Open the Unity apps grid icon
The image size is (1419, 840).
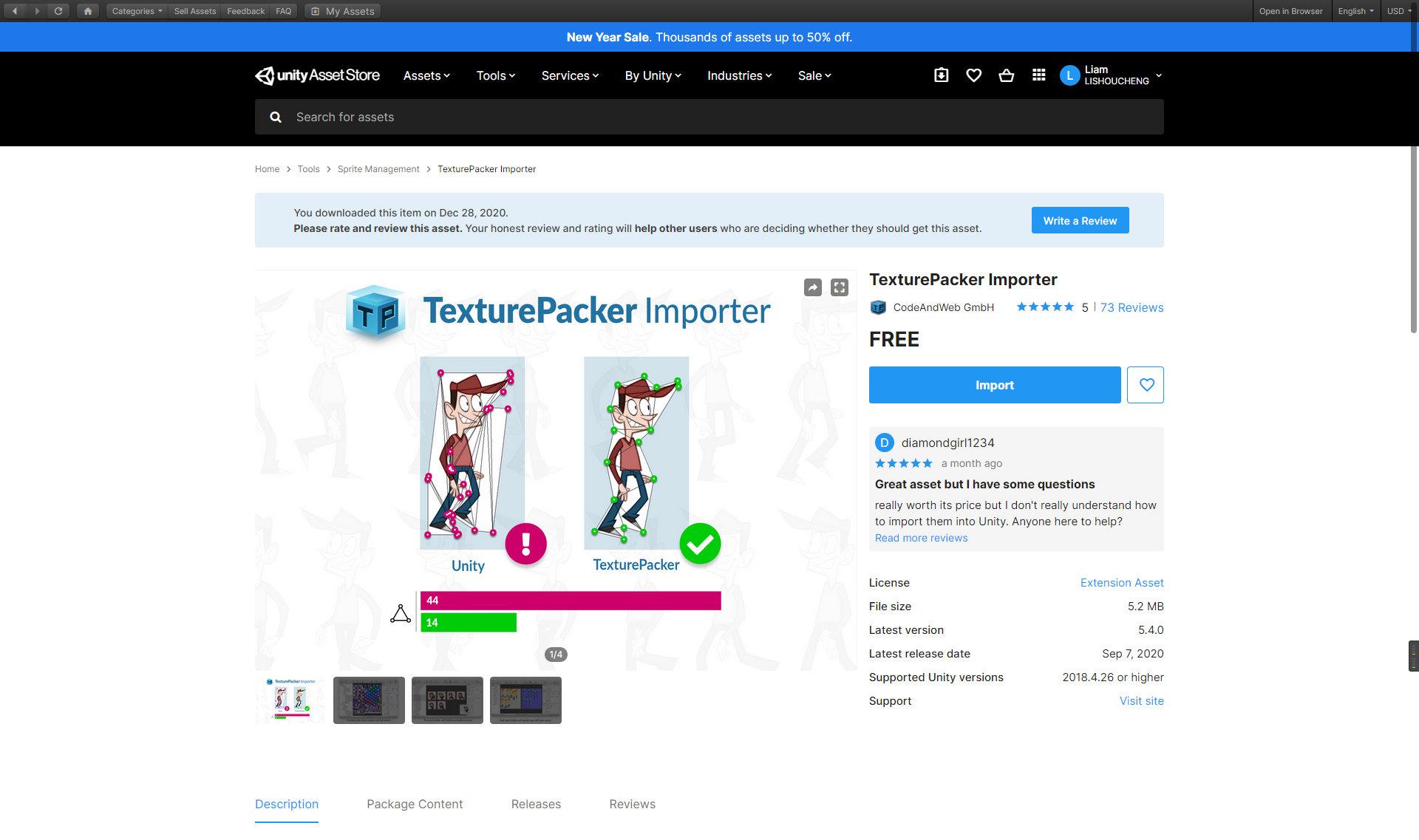click(x=1038, y=75)
